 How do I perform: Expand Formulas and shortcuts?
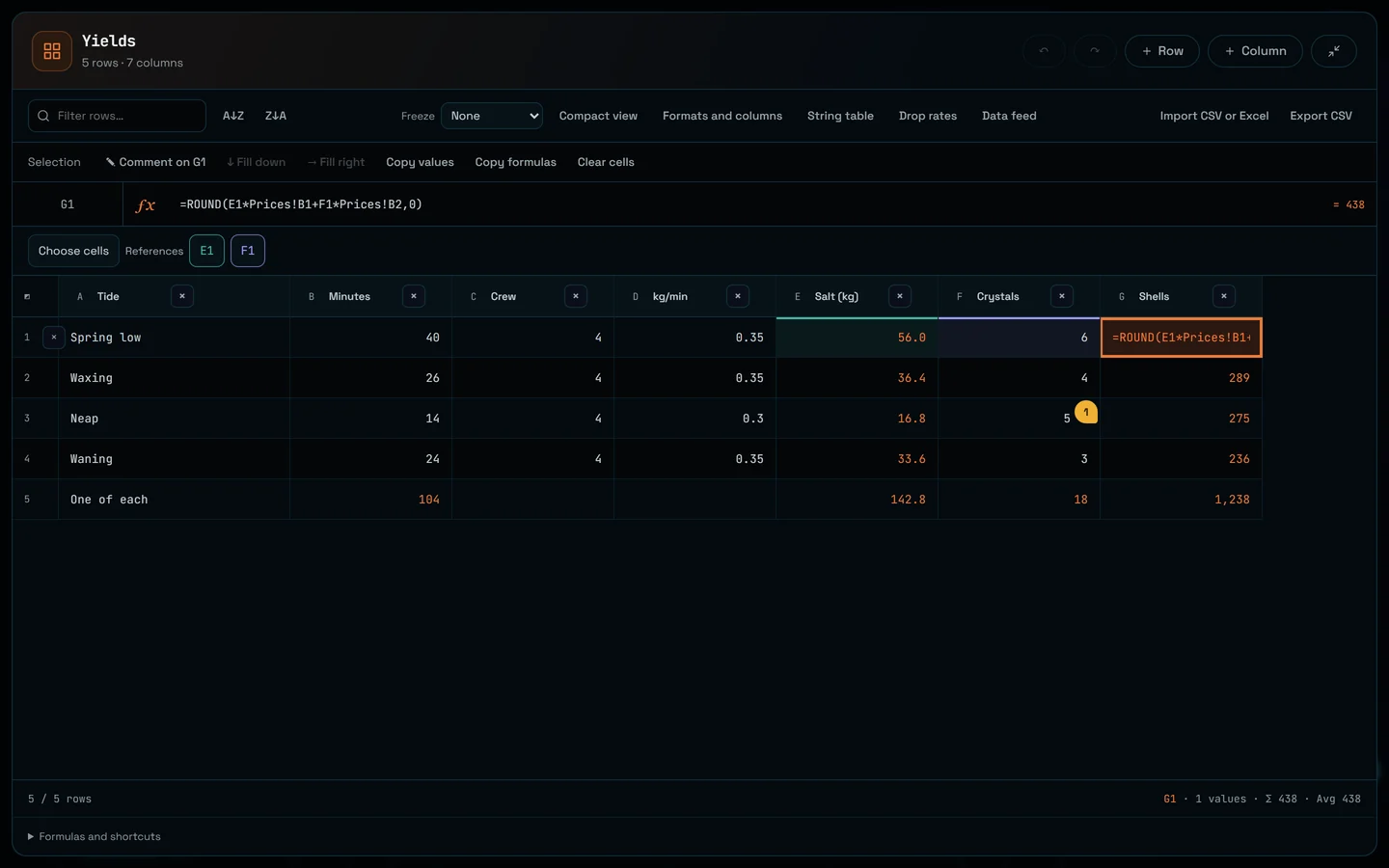click(x=95, y=836)
